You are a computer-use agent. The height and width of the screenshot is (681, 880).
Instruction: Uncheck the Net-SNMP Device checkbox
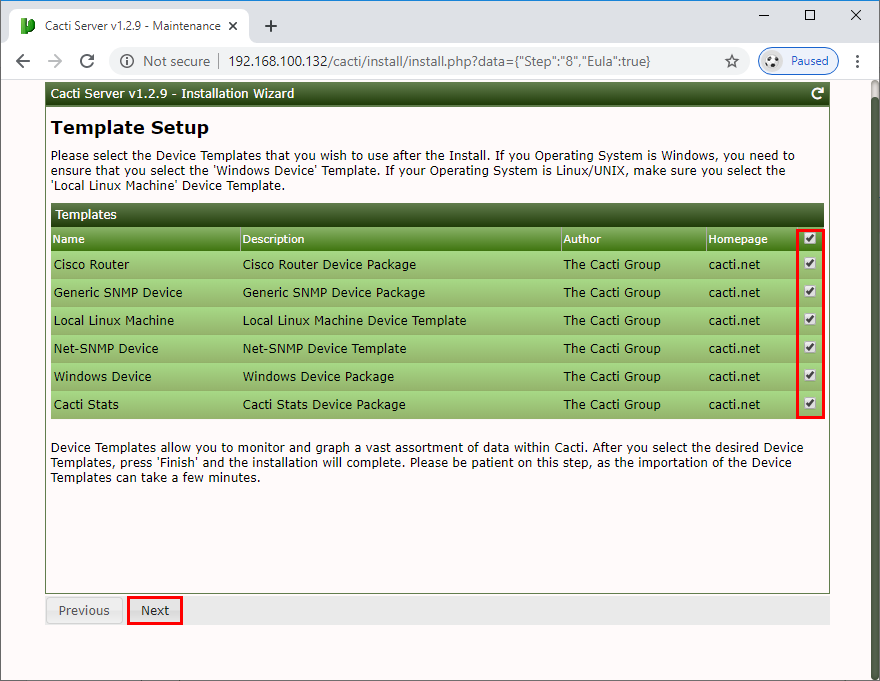coord(810,348)
